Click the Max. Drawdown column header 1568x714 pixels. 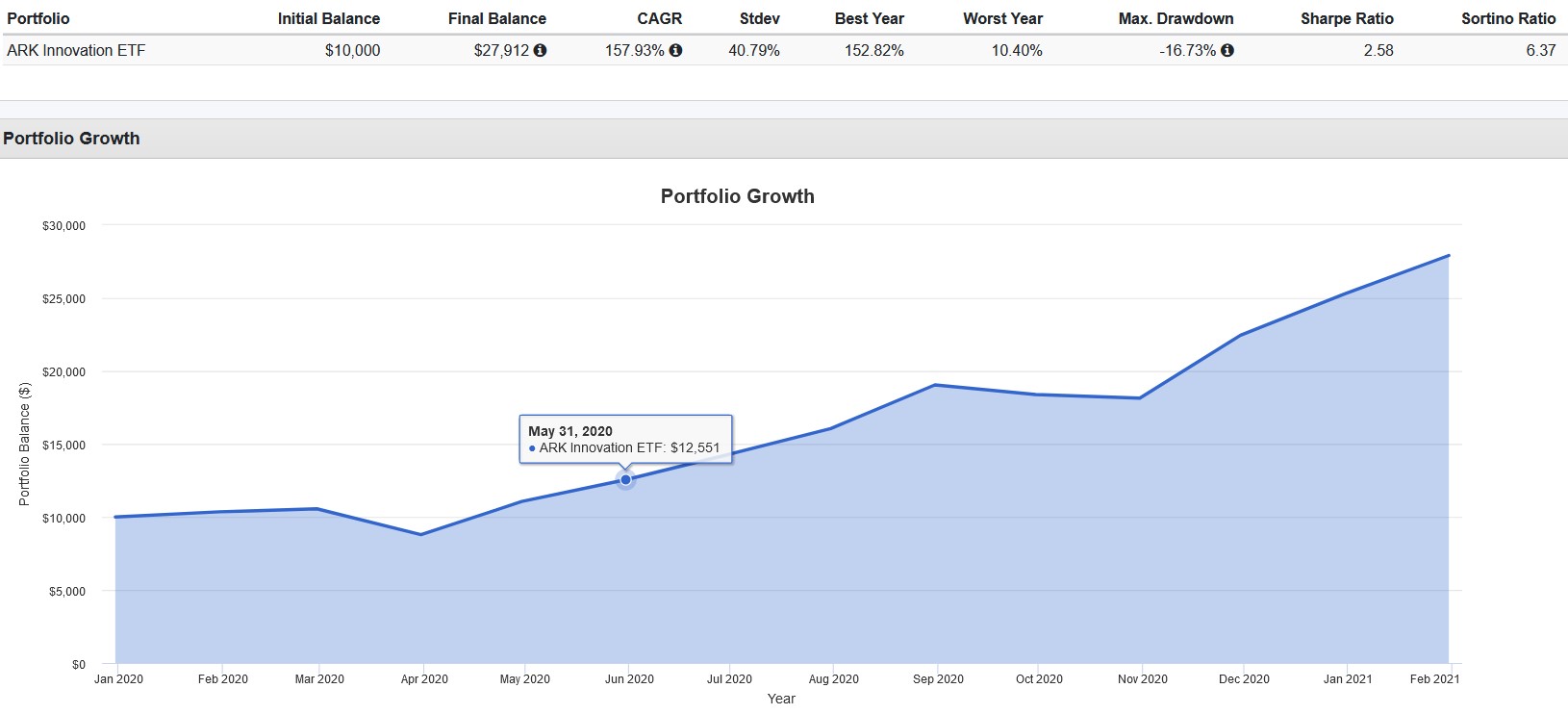click(1176, 18)
